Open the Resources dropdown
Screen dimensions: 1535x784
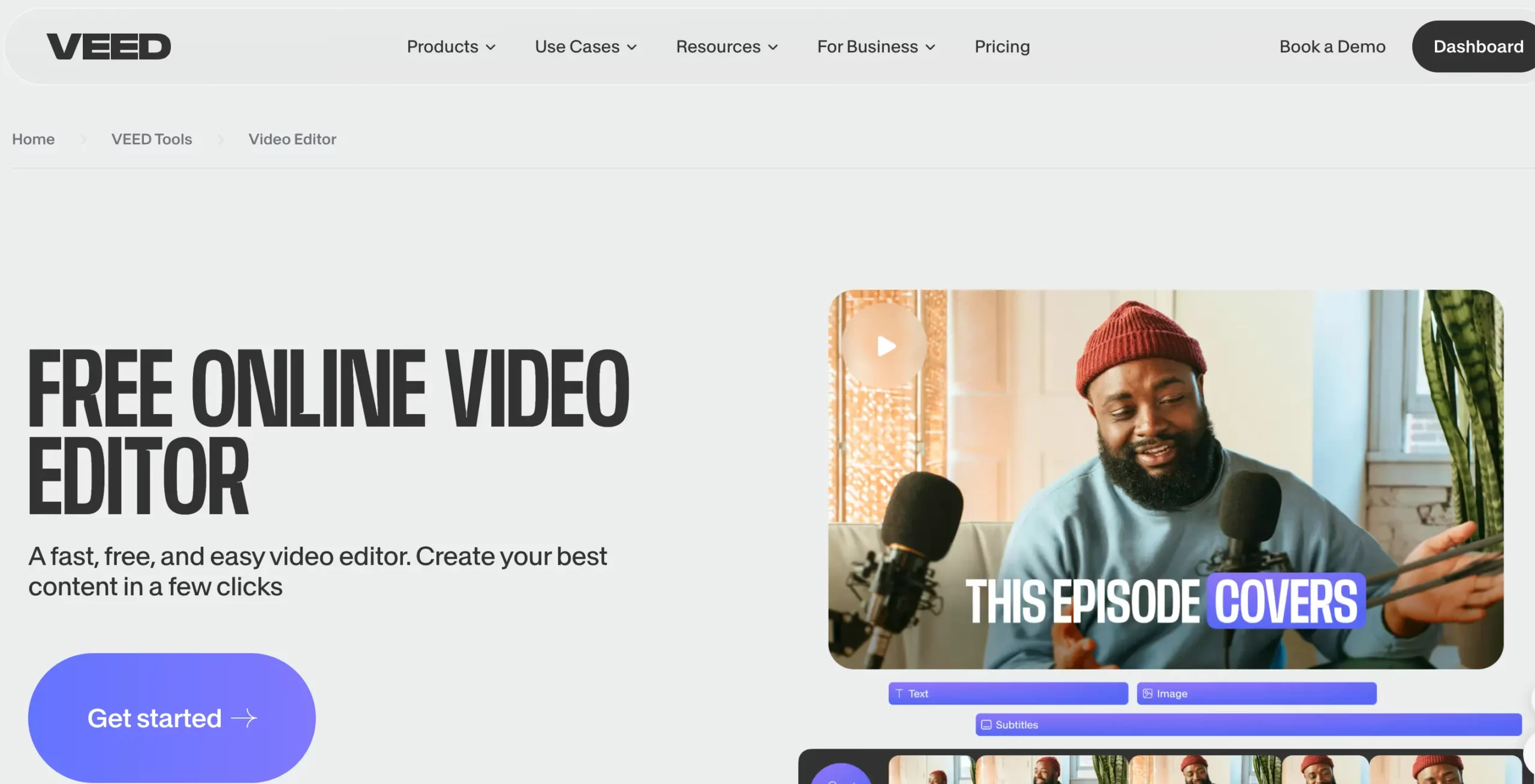pyautogui.click(x=727, y=47)
